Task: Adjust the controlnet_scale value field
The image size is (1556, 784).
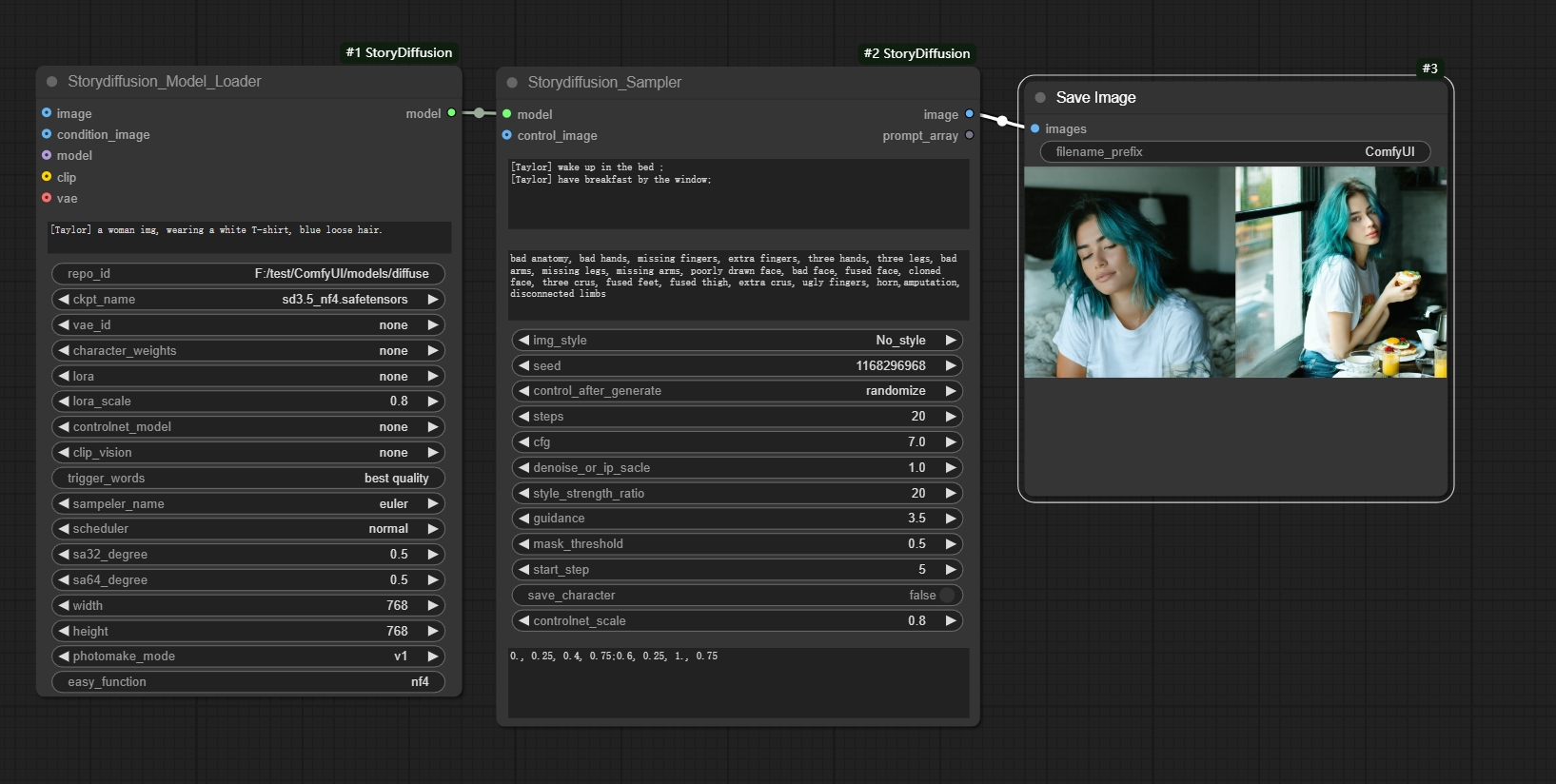Action: [738, 620]
